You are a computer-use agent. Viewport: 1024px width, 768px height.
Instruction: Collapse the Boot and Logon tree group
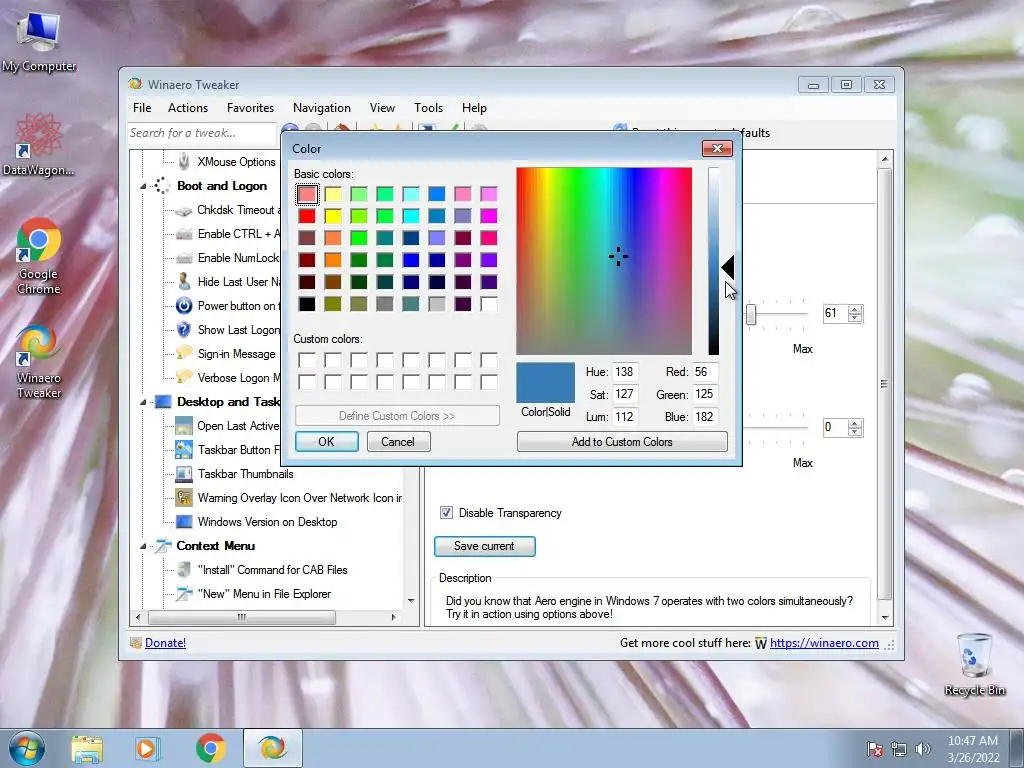(x=143, y=187)
